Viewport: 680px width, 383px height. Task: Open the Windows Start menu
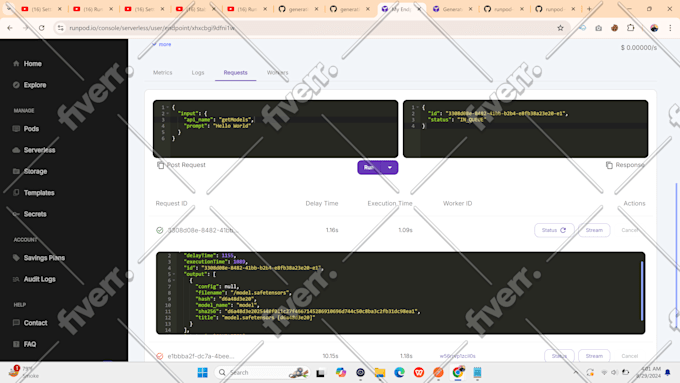(203, 373)
